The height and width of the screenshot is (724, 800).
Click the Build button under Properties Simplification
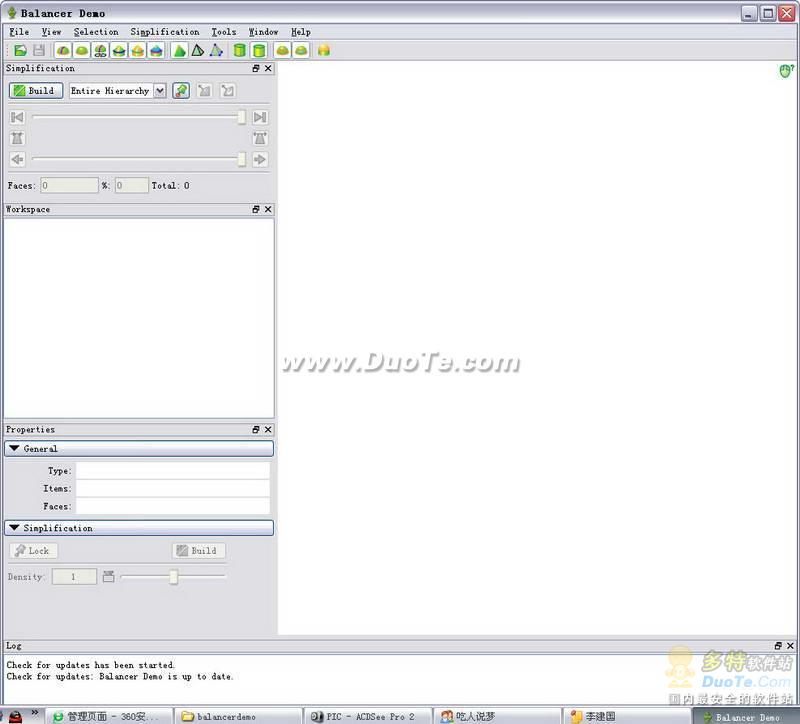point(199,551)
